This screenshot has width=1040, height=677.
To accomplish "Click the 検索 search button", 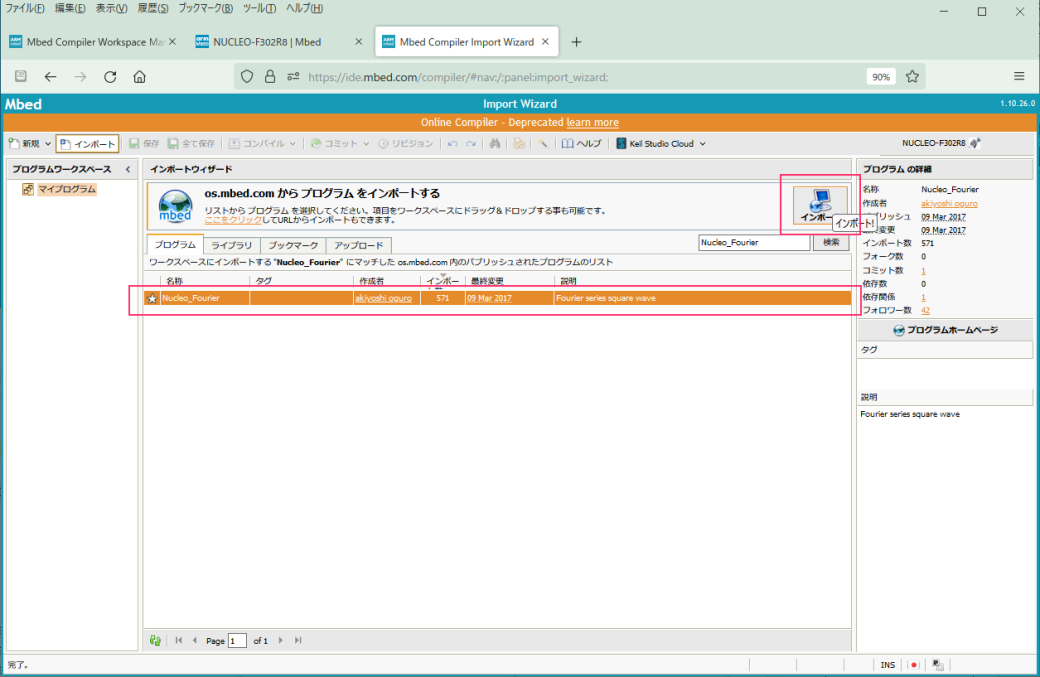I will click(831, 243).
